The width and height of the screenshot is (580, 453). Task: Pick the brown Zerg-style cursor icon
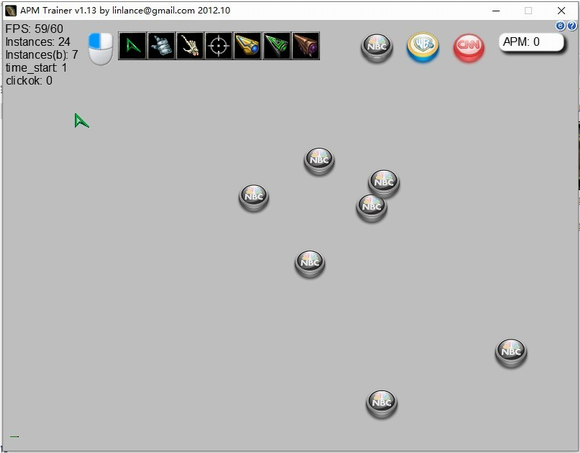click(x=306, y=46)
